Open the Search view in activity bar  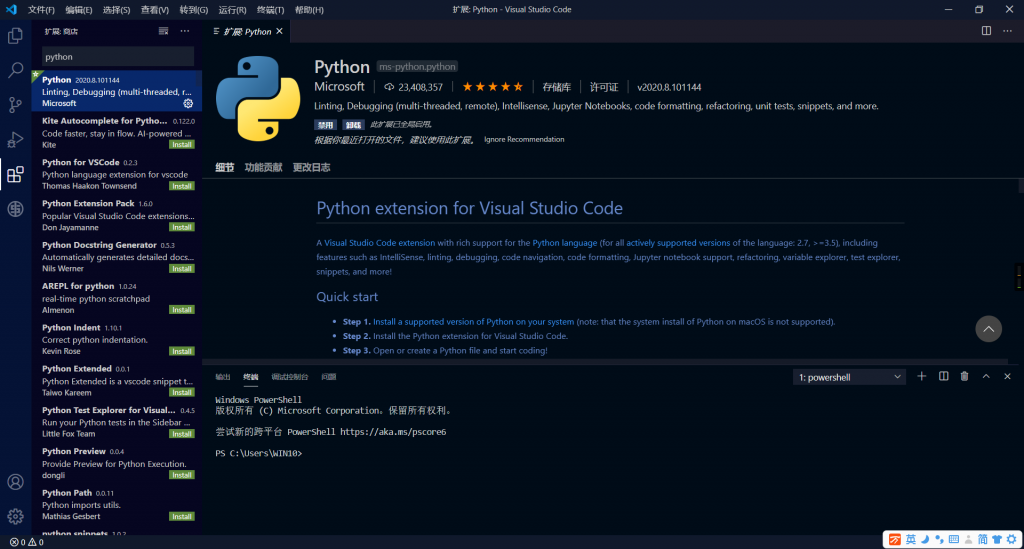click(15, 70)
